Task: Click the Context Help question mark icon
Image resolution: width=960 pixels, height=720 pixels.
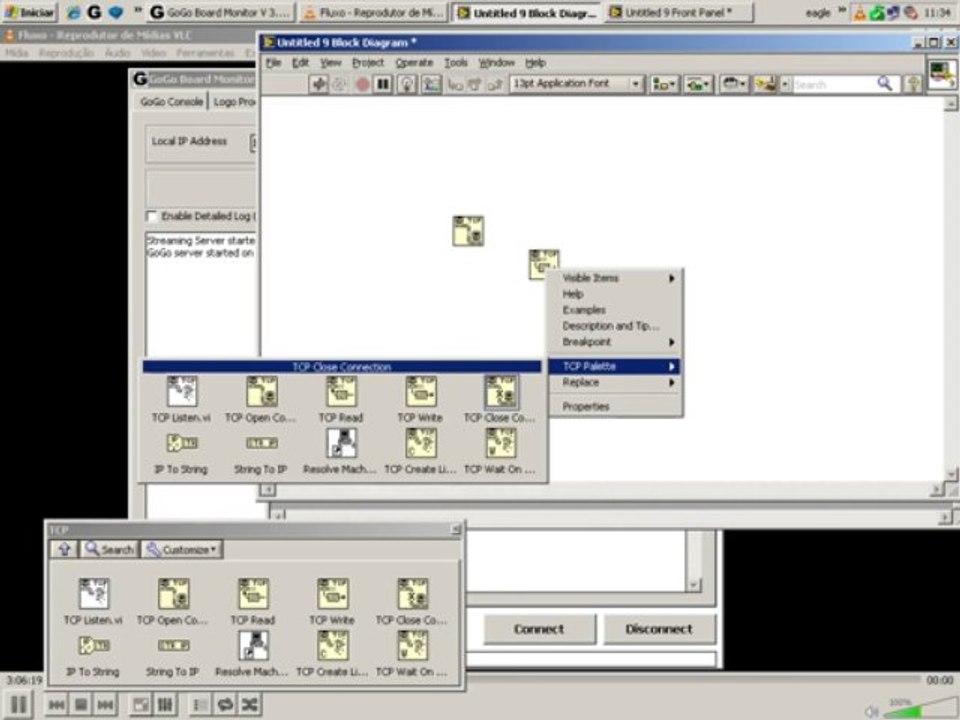Action: (913, 84)
